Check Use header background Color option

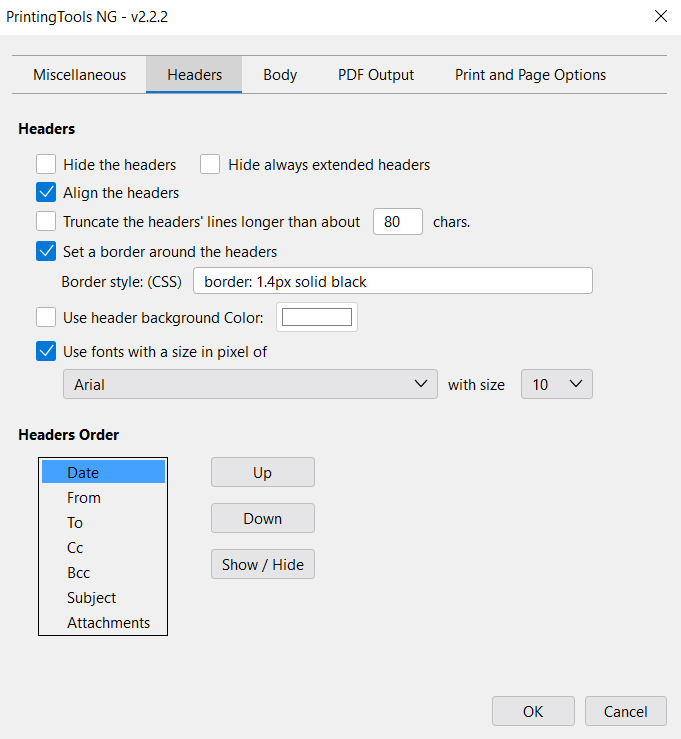[46, 317]
